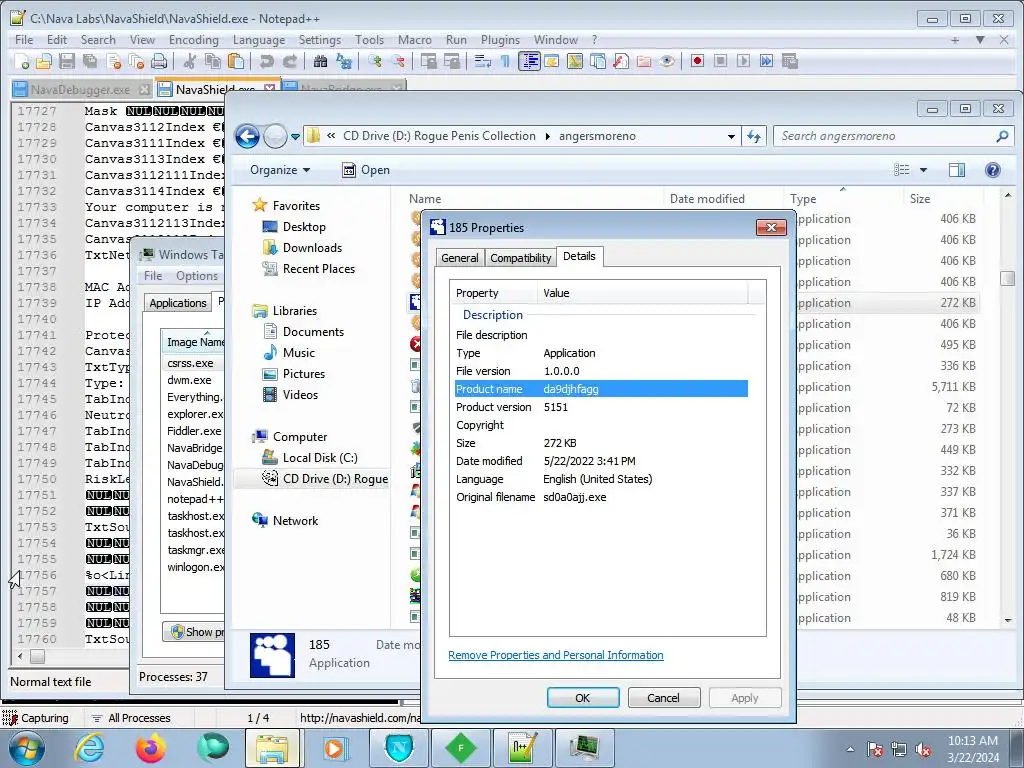Click the Save icon in Notepad++ toolbar
This screenshot has height=768, width=1024.
point(67,61)
